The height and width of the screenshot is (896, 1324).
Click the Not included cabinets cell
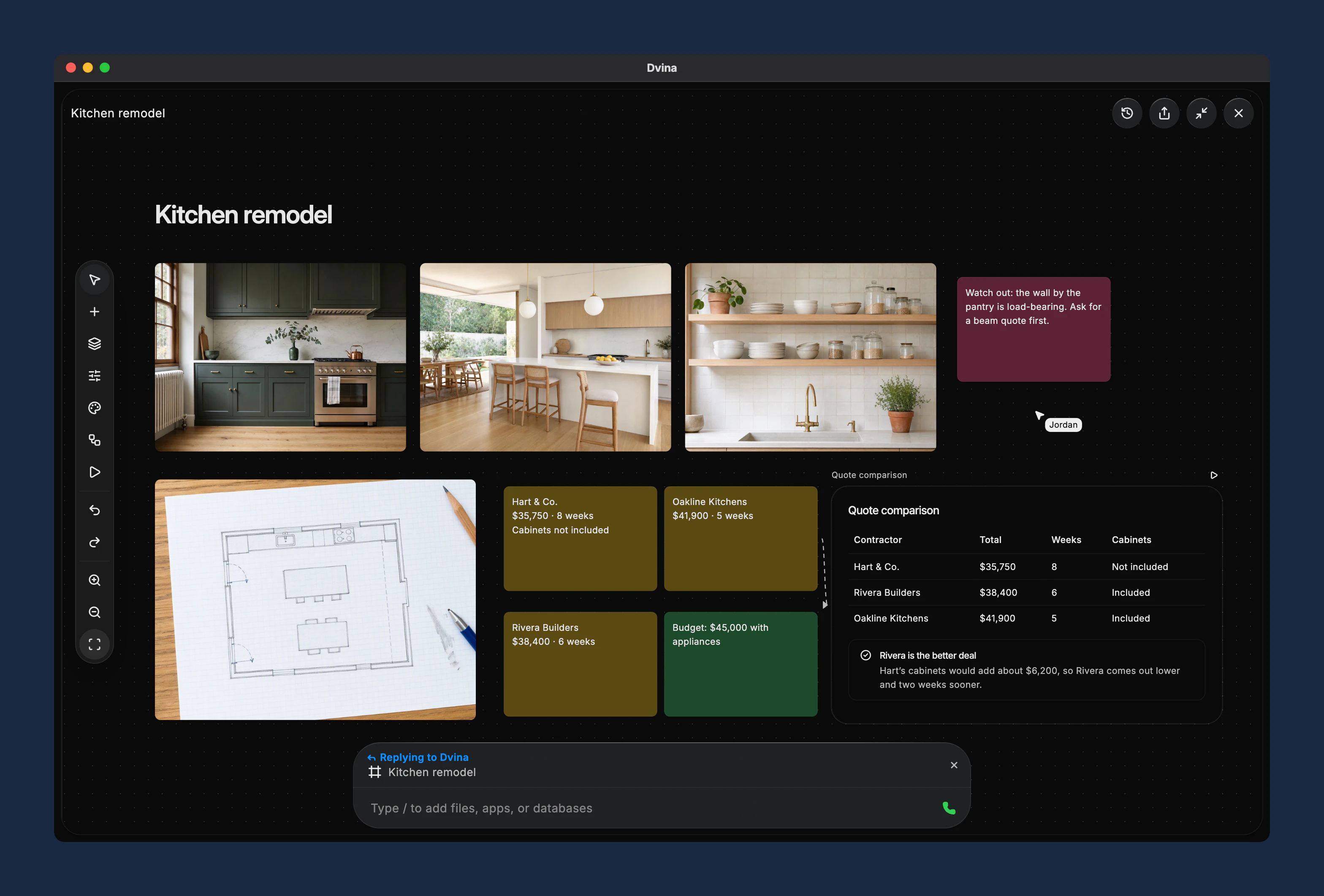point(1140,567)
